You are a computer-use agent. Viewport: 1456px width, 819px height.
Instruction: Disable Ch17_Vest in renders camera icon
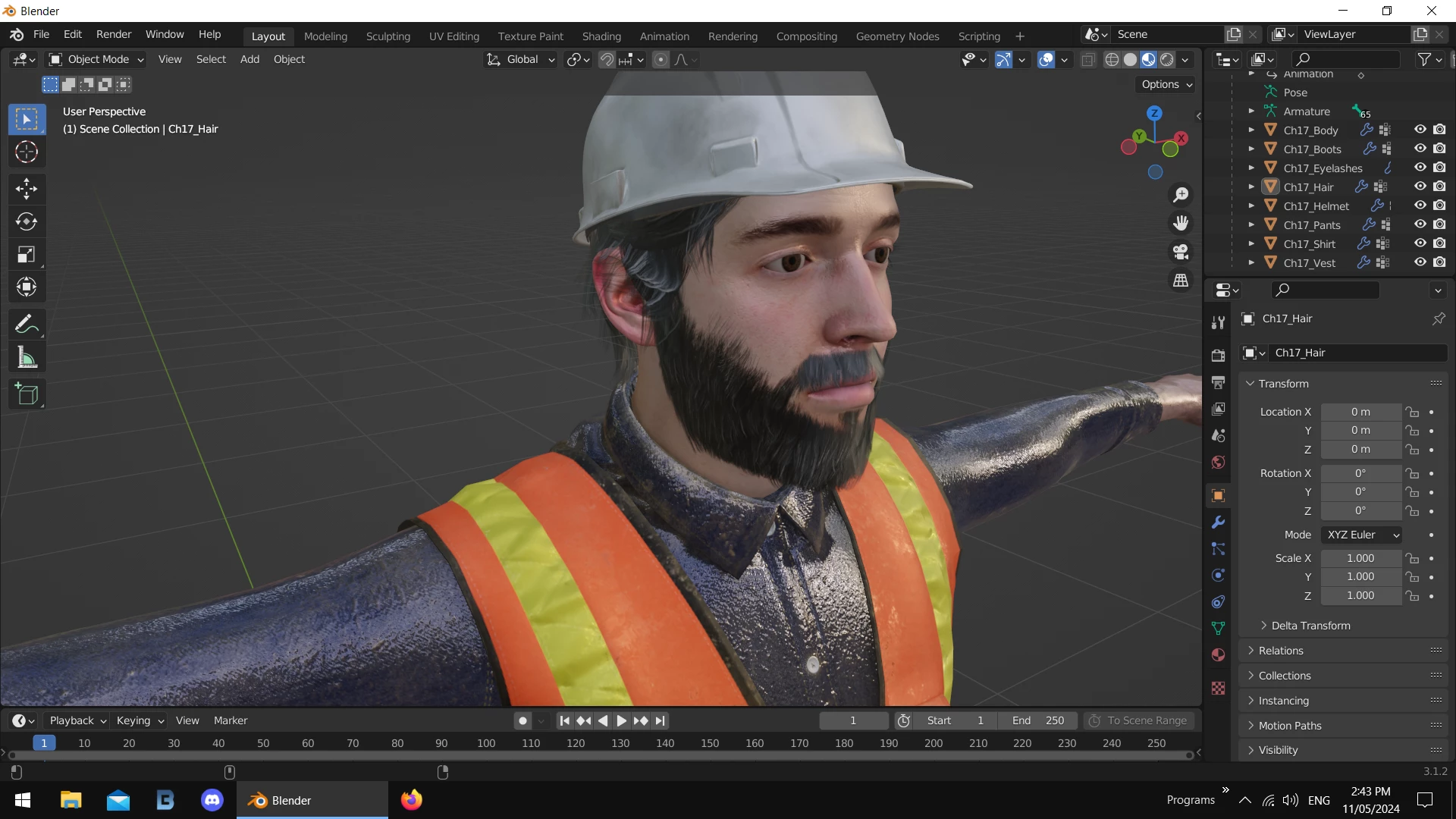point(1439,262)
